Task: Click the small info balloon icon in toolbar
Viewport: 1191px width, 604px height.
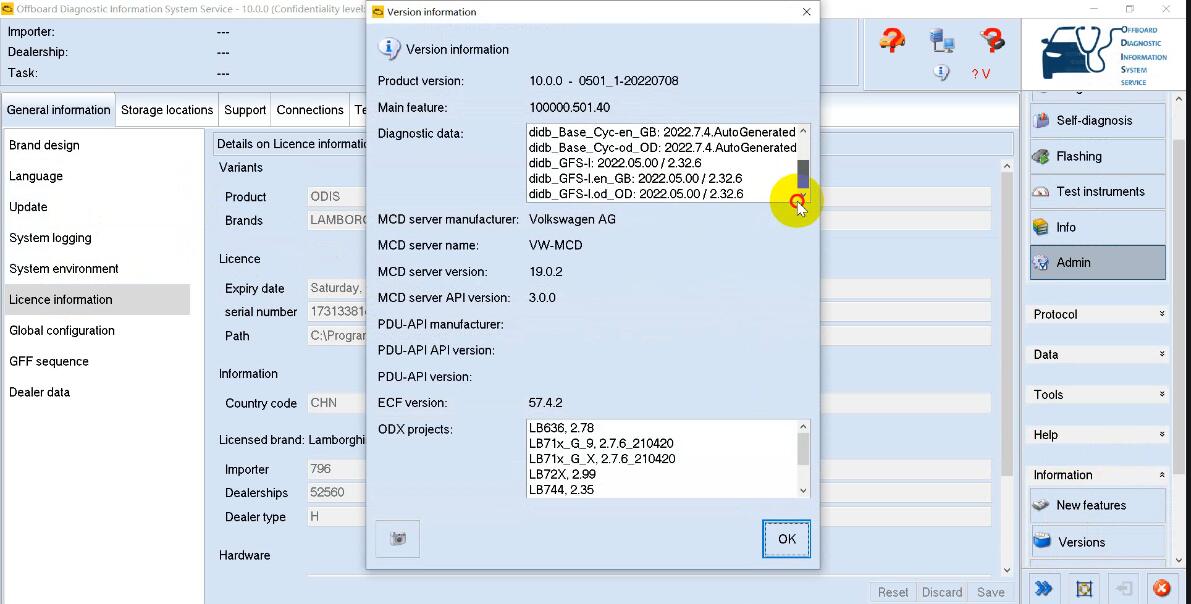Action: (x=941, y=72)
